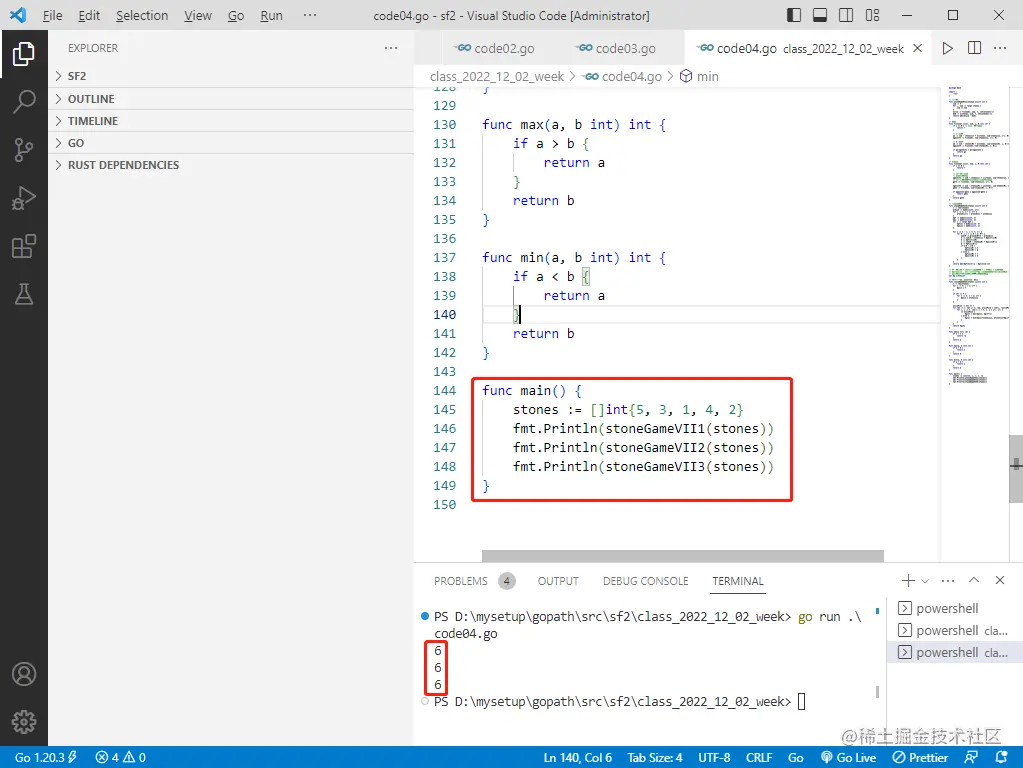Click breadcrumb class_2022_12_02_week folder
The image size is (1023, 768).
[x=496, y=76]
